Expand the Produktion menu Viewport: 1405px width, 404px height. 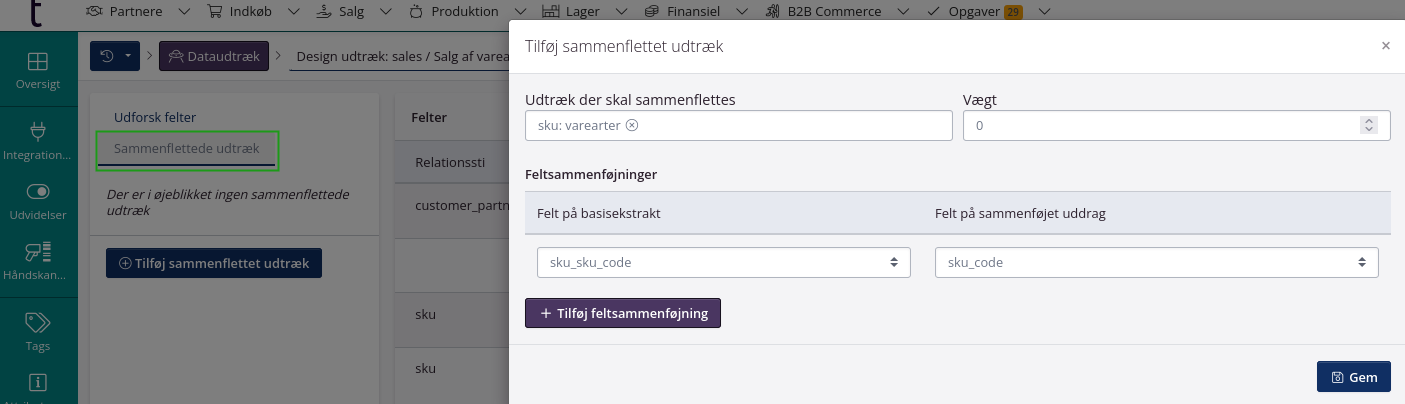point(463,12)
